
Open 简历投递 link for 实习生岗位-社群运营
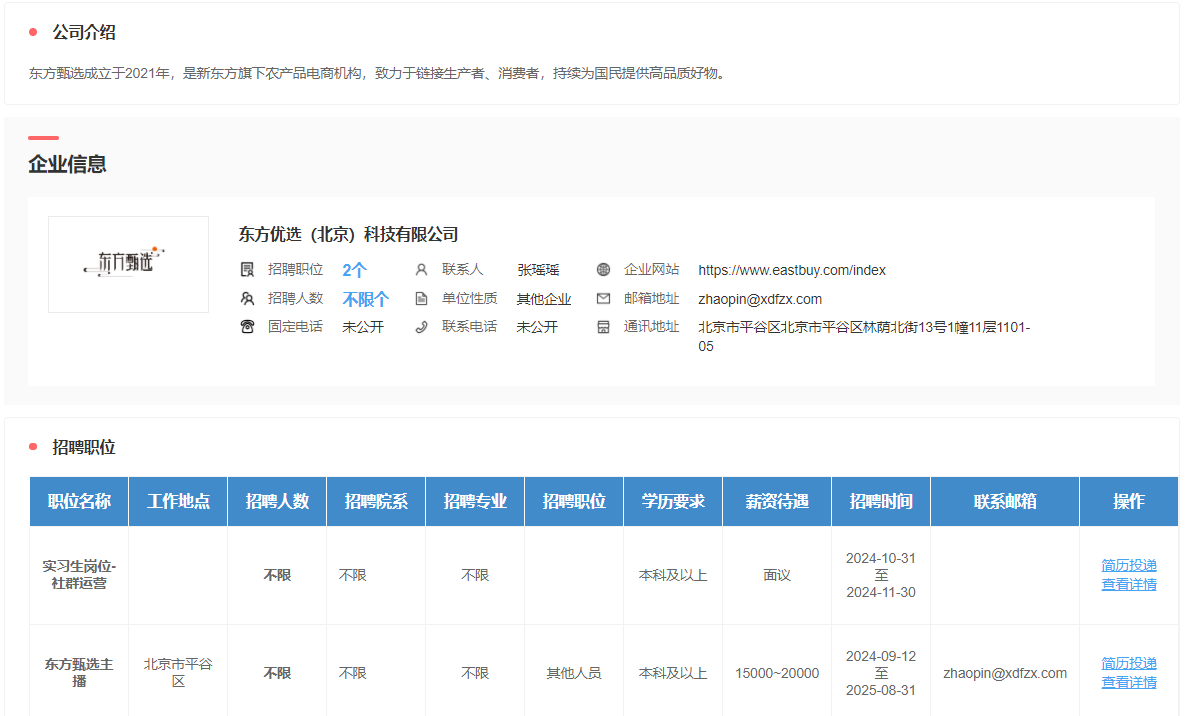coord(1129,565)
